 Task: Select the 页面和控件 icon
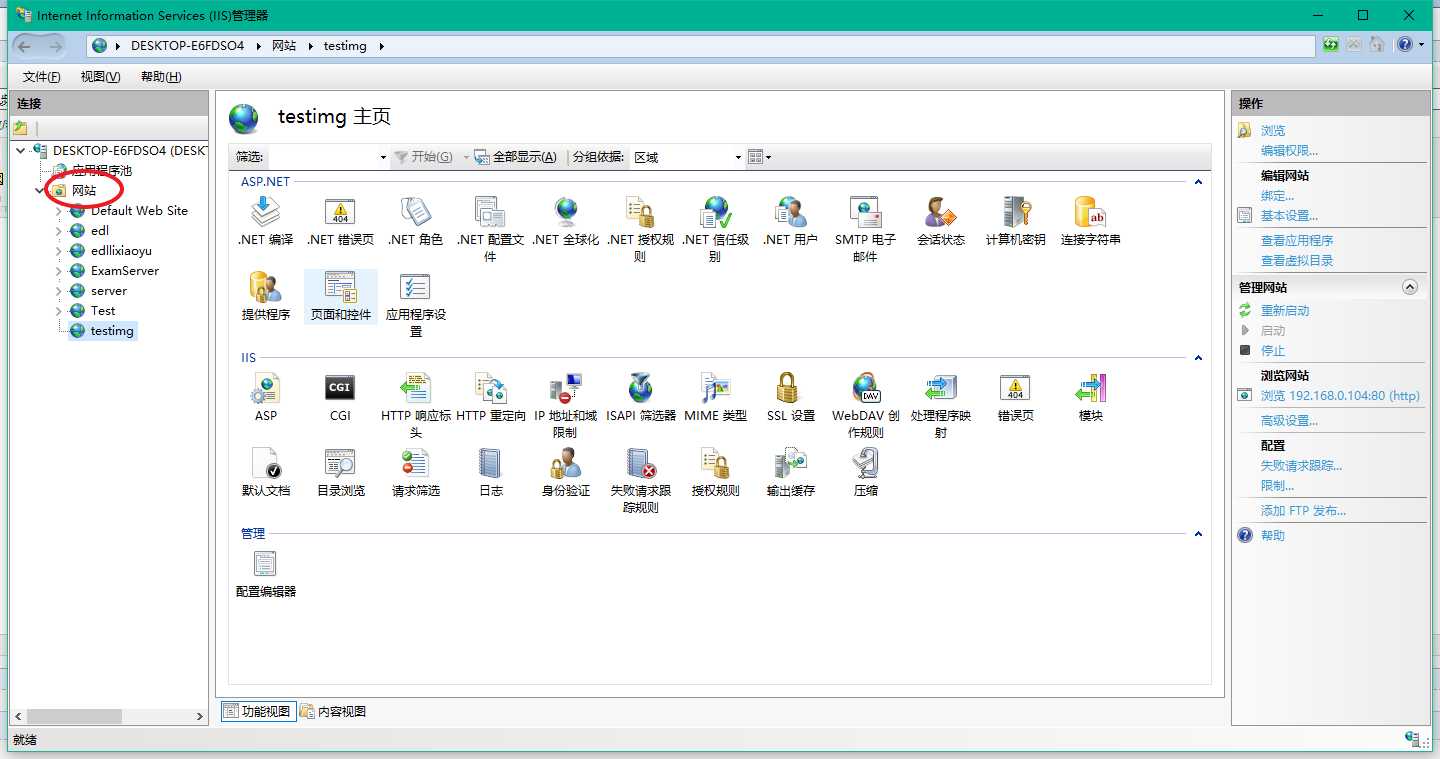point(340,296)
